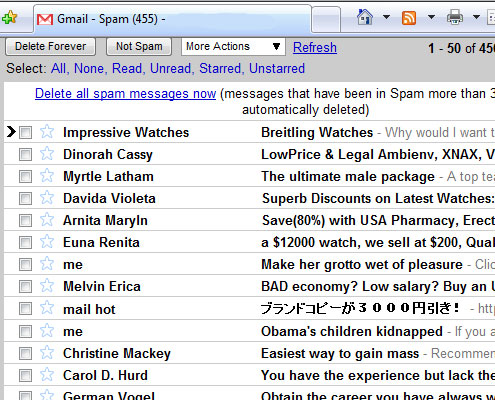Viewport: 495px width, 400px height.
Task: Star the mail hot message
Action: click(x=47, y=307)
